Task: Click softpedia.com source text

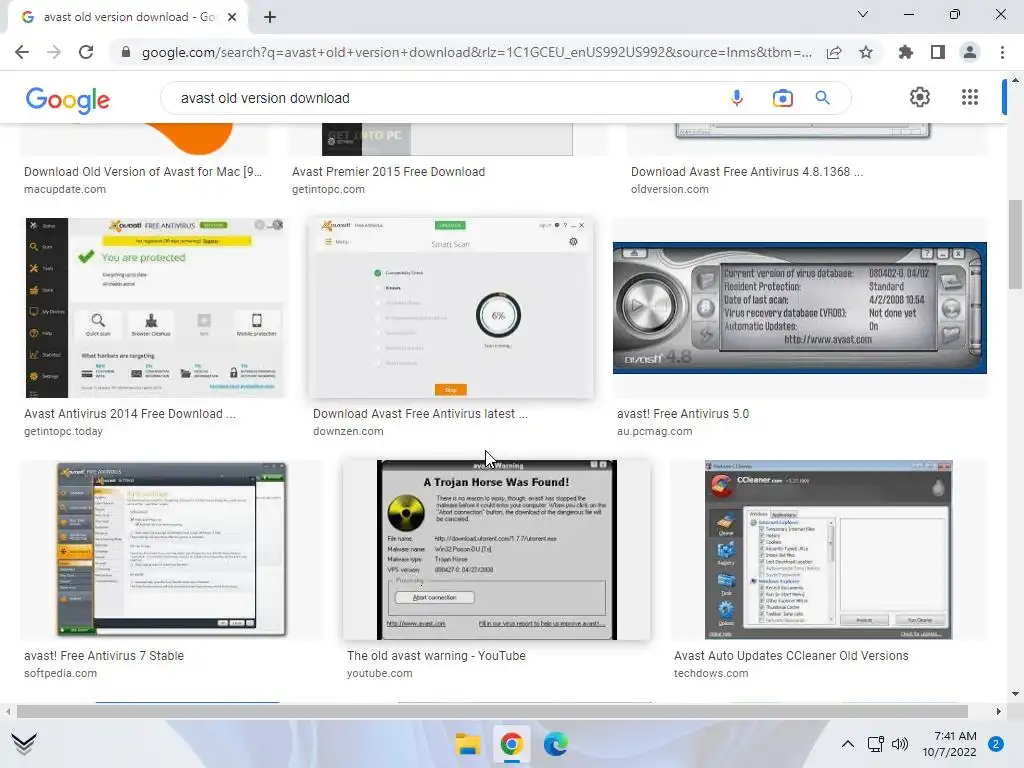Action: click(60, 673)
